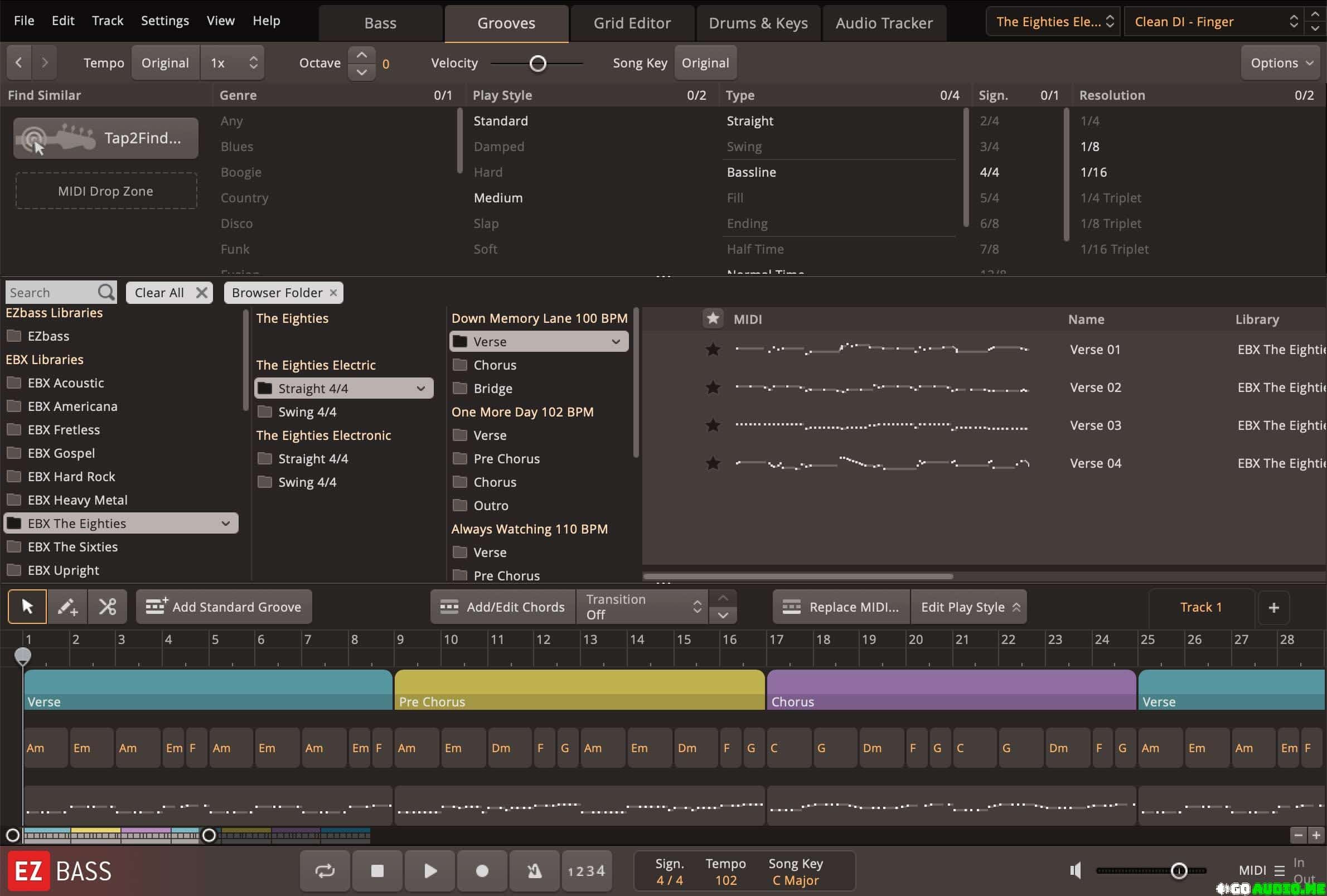Image resolution: width=1327 pixels, height=896 pixels.
Task: Open the Transition Off dropdown
Action: 643,607
